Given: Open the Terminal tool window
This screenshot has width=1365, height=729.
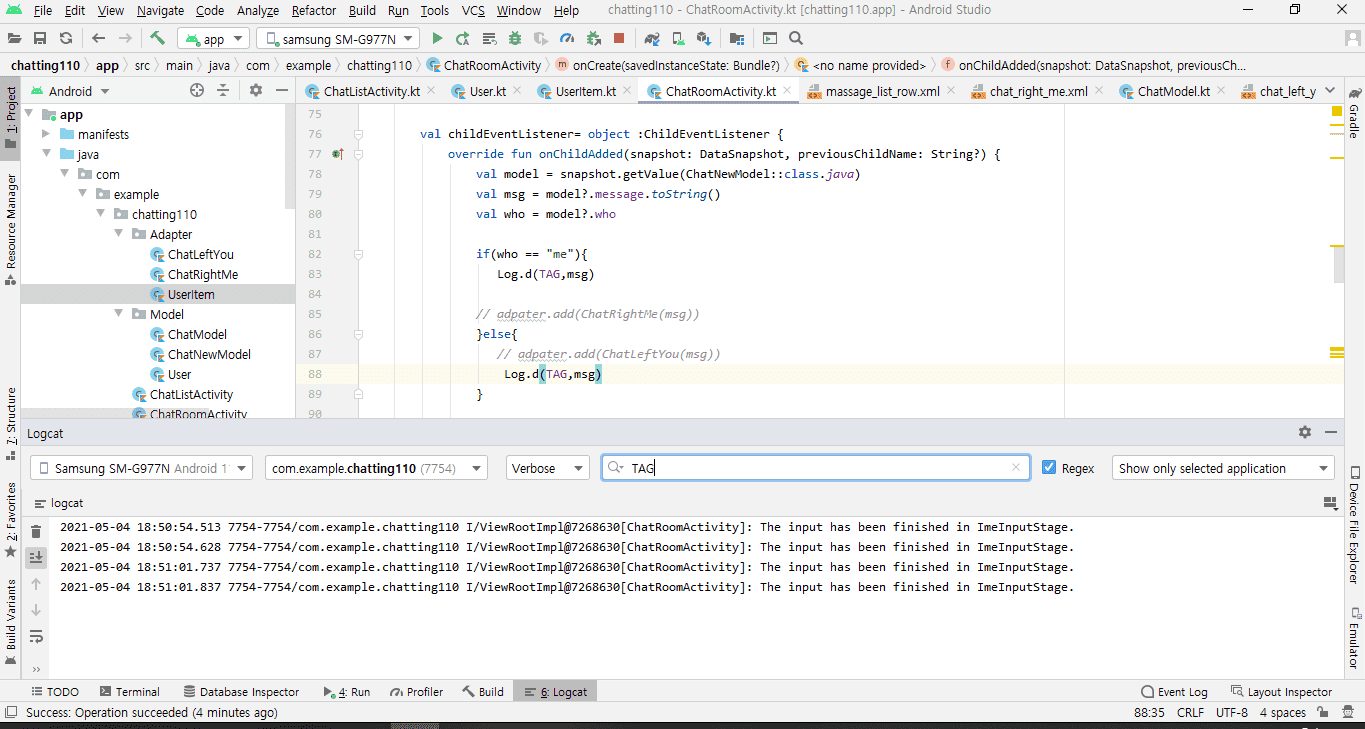Looking at the screenshot, I should (x=128, y=692).
